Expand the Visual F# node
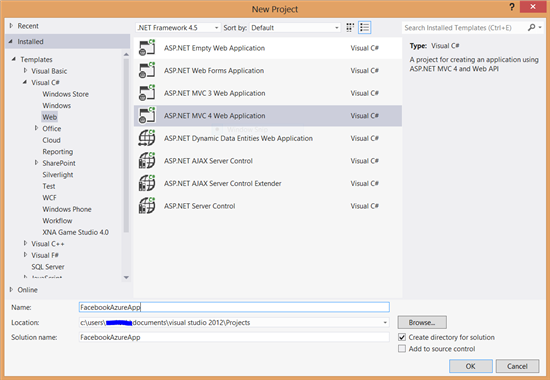The width and height of the screenshot is (550, 380). pos(25,255)
